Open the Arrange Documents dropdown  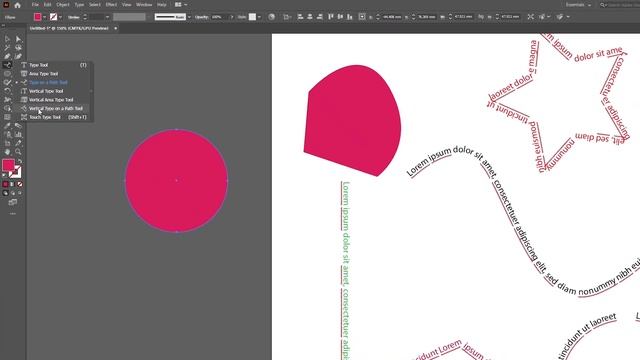tap(181, 5)
